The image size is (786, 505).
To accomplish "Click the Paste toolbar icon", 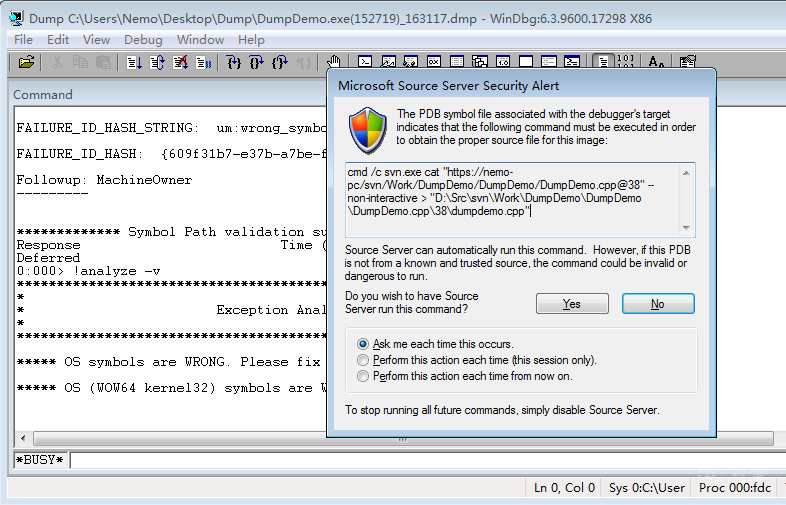I will pos(103,62).
